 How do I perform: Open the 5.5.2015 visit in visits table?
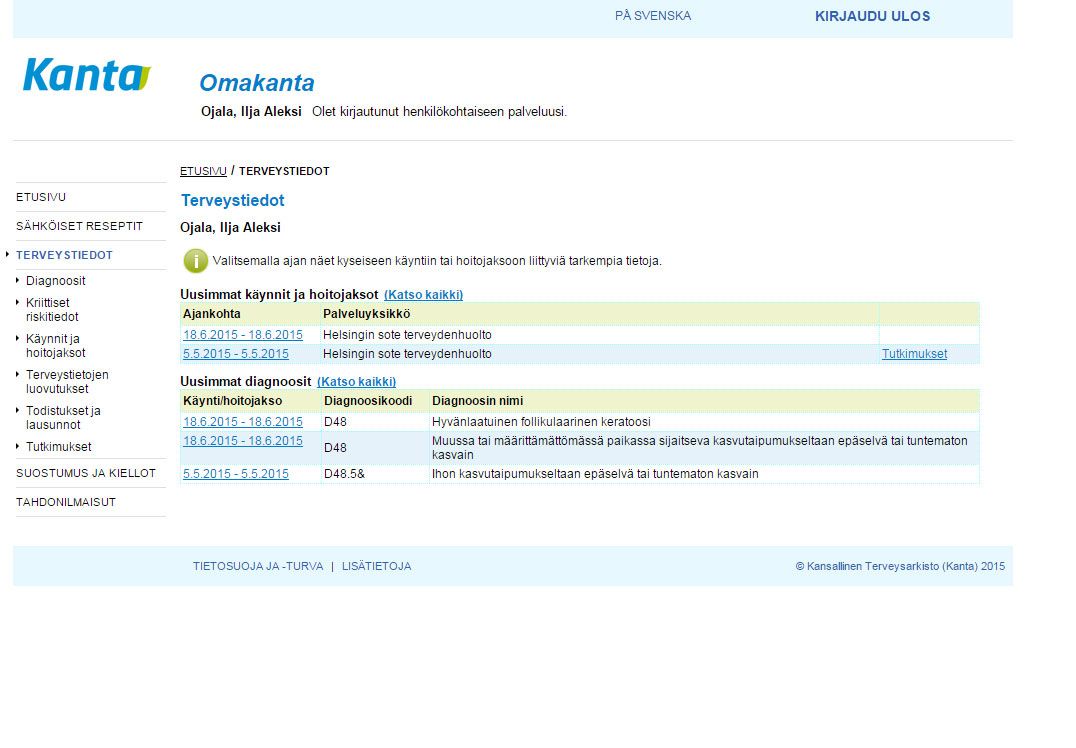(x=236, y=354)
